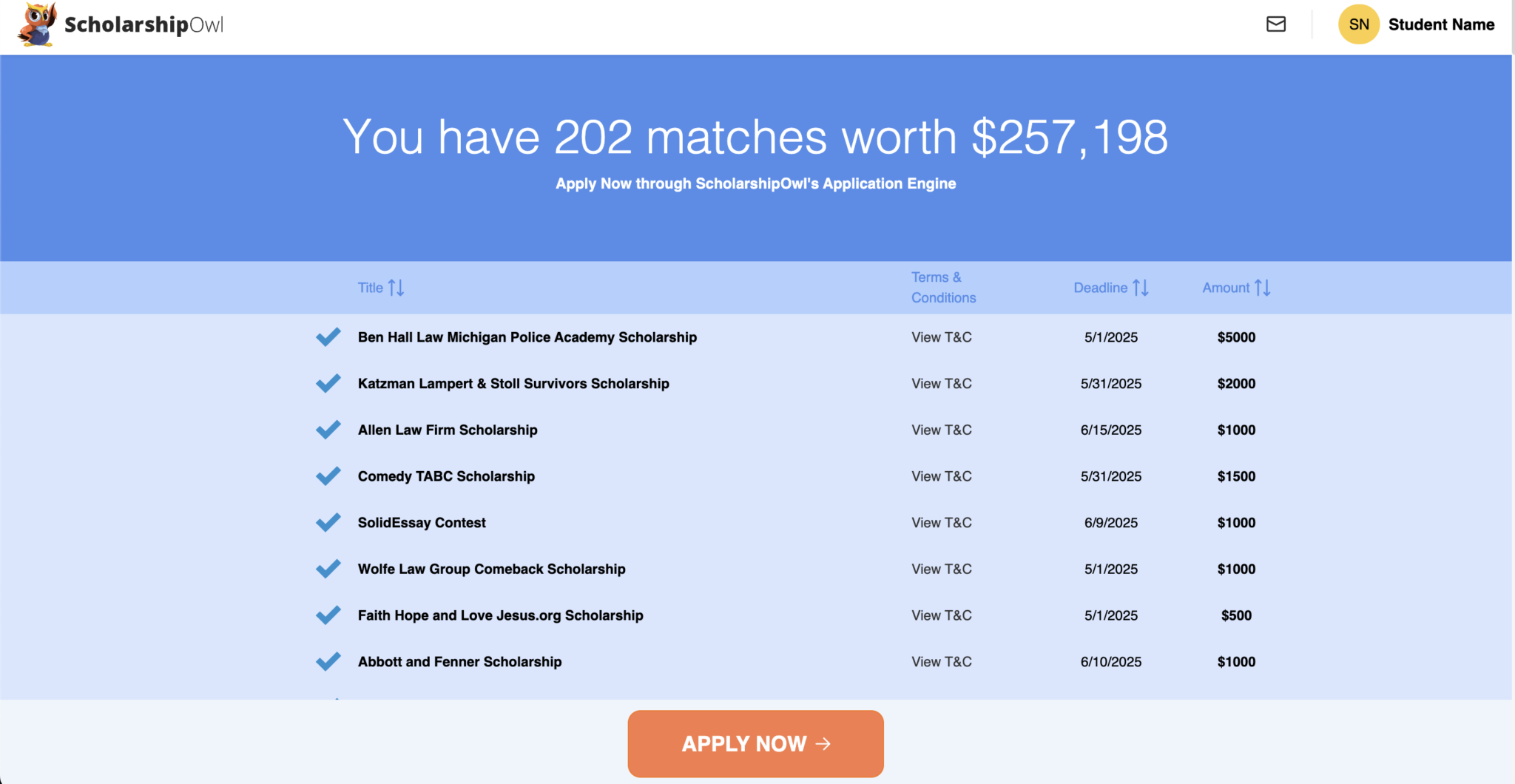Sort scholarships by Deadline
Screen dimensions: 1515x784
pyautogui.click(x=1111, y=288)
